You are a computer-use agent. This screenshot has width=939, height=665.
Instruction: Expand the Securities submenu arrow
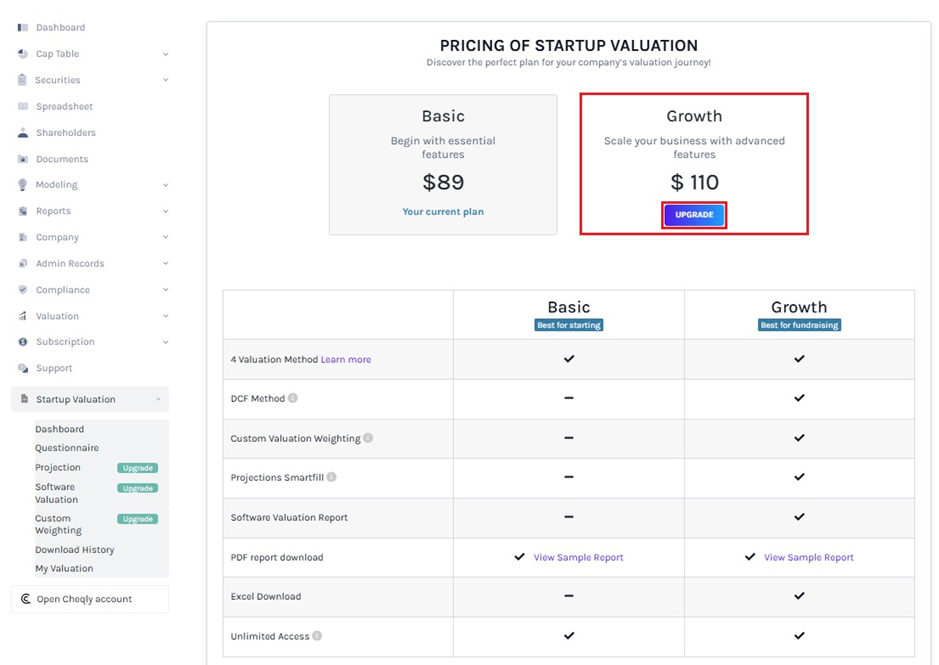[165, 80]
